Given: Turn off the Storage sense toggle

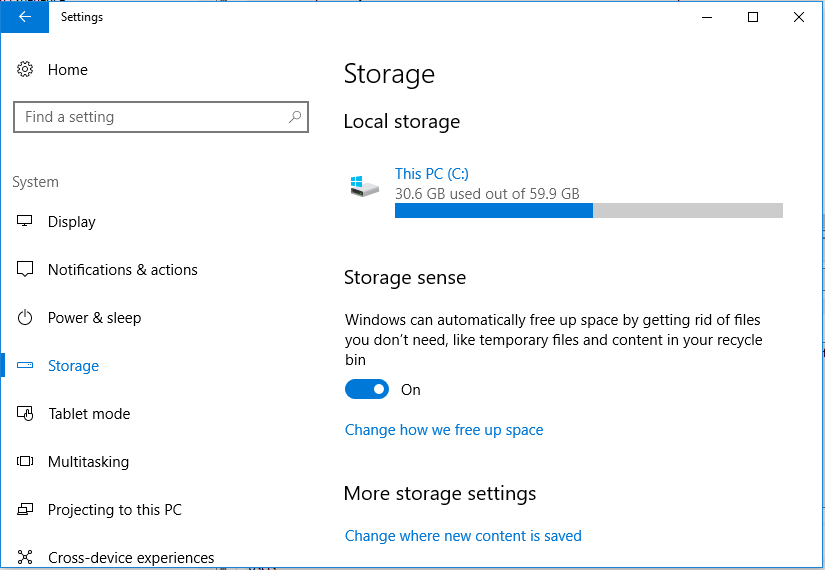Looking at the screenshot, I should (367, 390).
